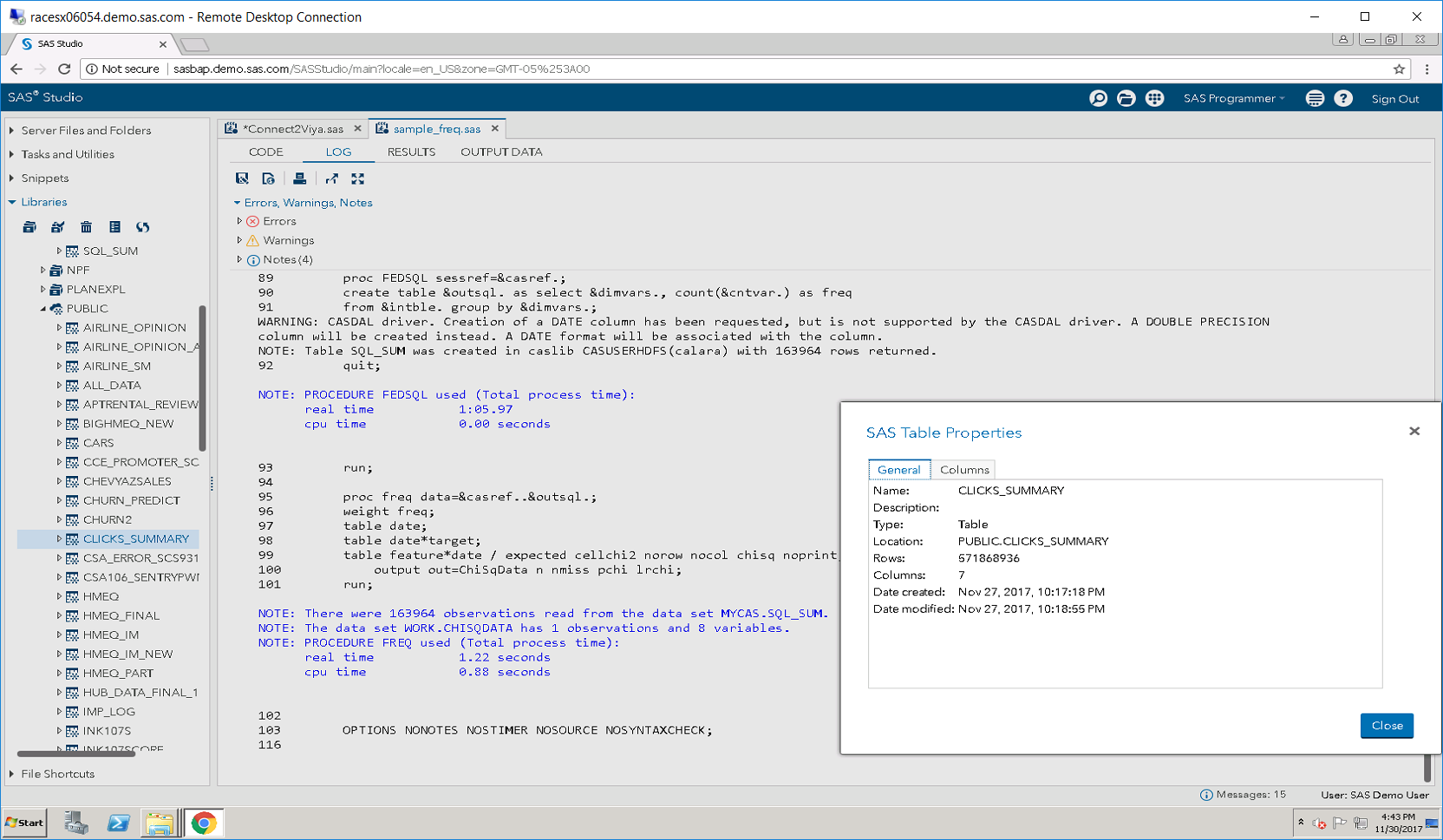Click the messages info icon in status bar
Image resolution: width=1443 pixels, height=840 pixels.
1206,795
